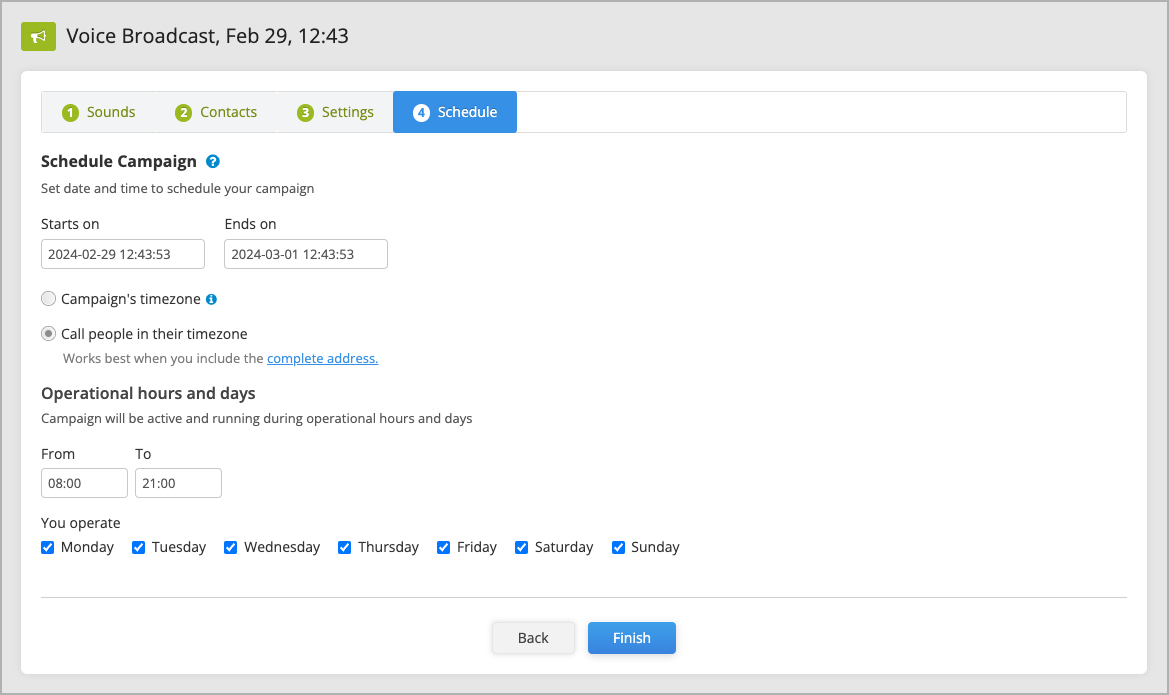The width and height of the screenshot is (1169, 695).
Task: Select the Call people in their timezone option
Action: pos(48,333)
